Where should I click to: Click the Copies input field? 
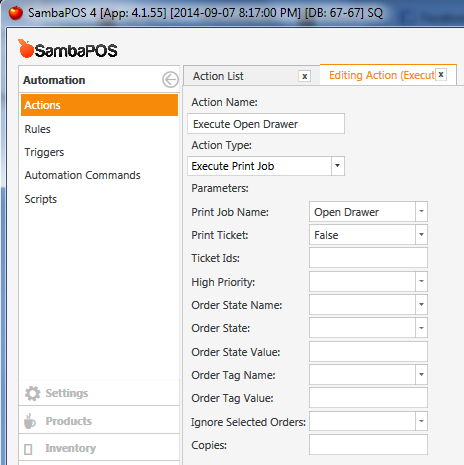coord(368,445)
